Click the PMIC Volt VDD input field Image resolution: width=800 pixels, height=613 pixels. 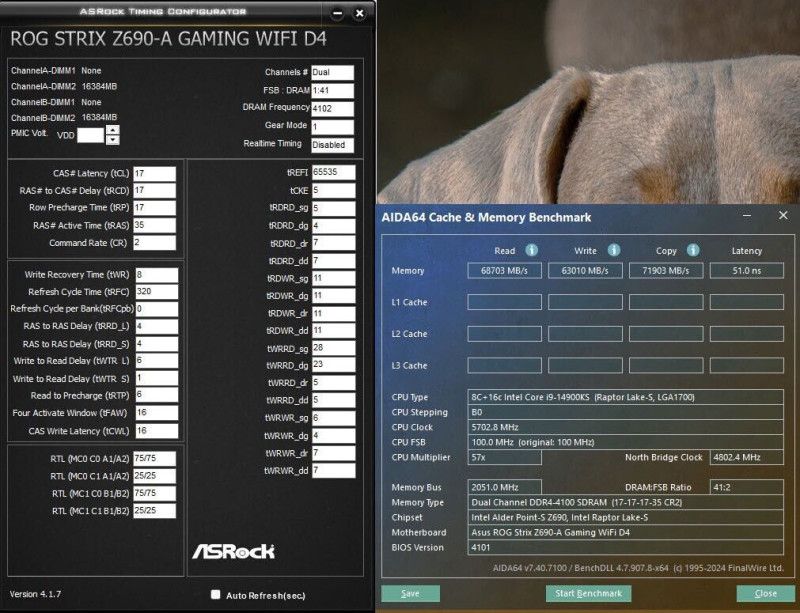pyautogui.click(x=90, y=135)
